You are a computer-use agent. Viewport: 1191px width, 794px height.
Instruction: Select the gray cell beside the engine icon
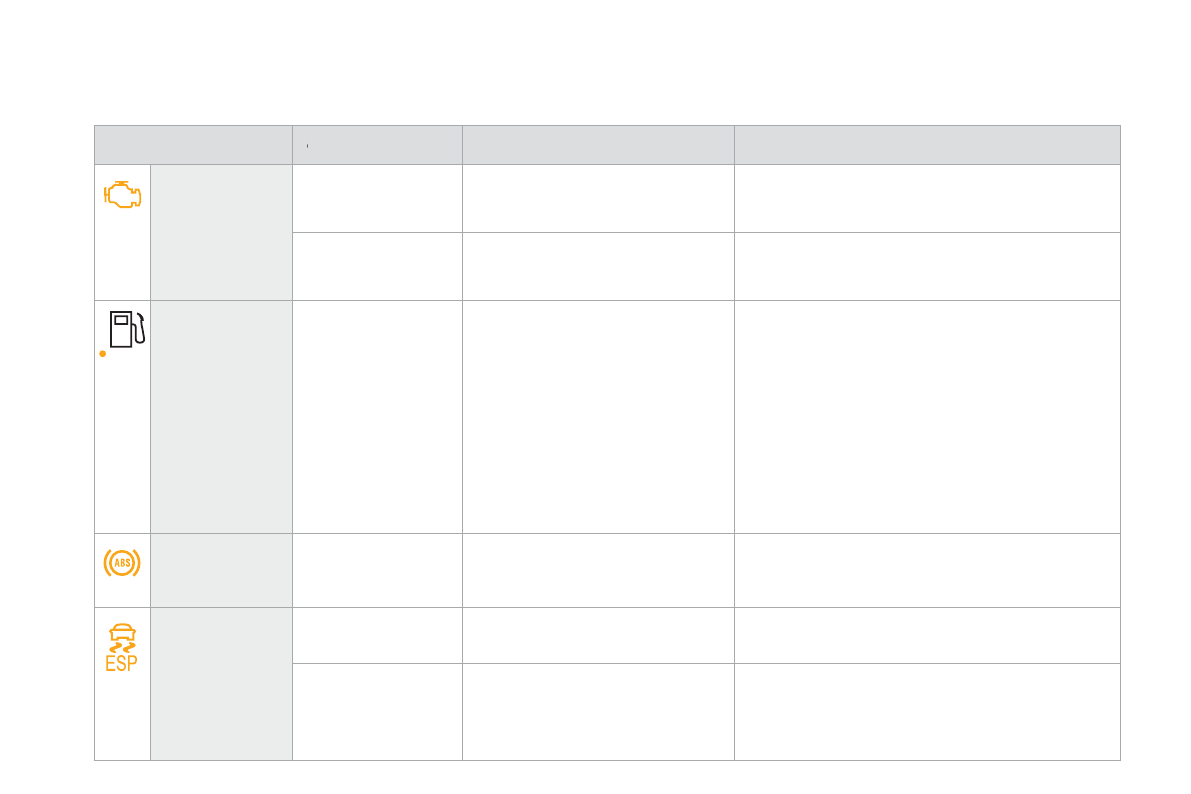pyautogui.click(x=221, y=232)
